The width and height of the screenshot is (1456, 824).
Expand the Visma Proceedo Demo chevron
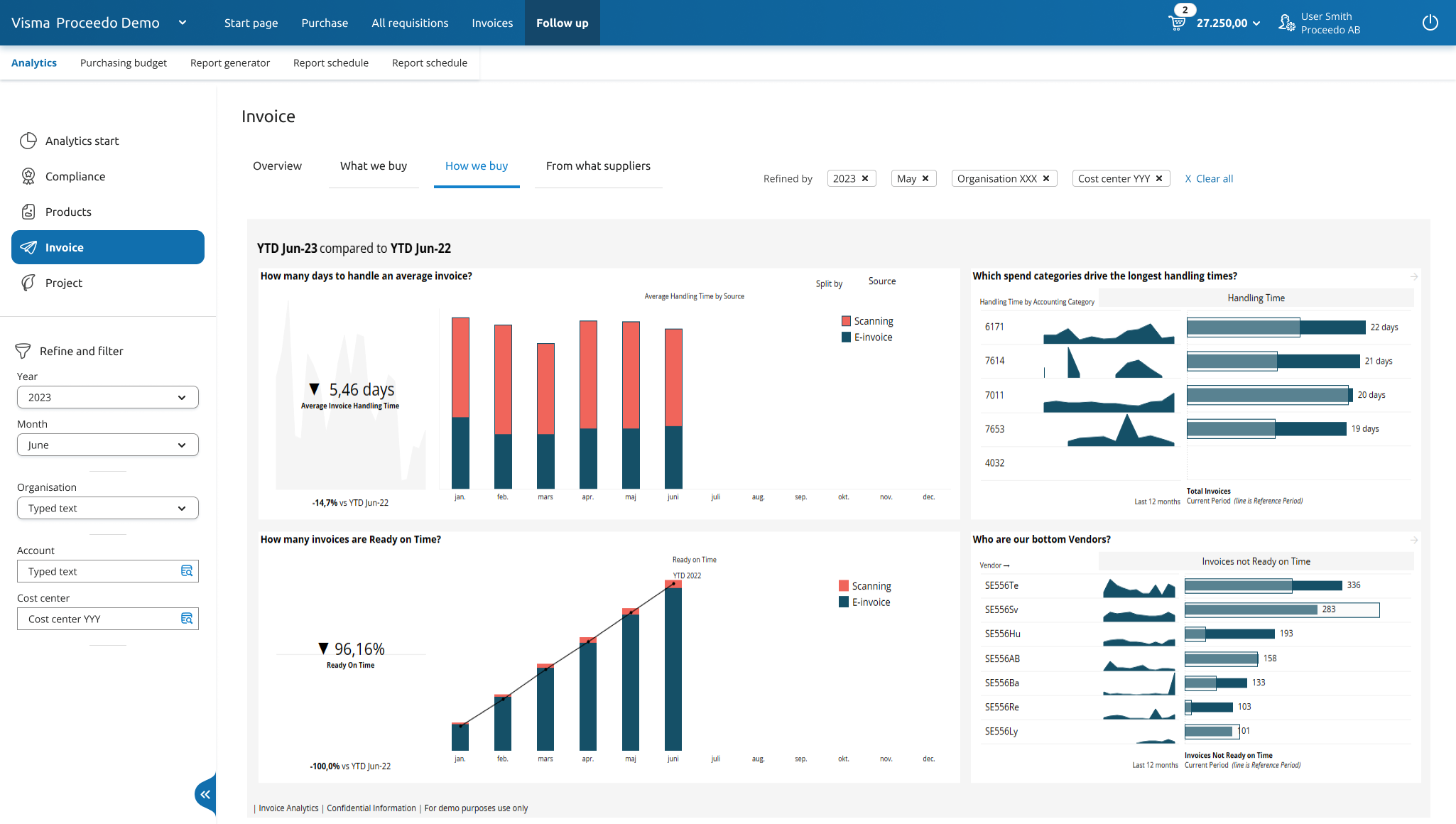(x=183, y=23)
